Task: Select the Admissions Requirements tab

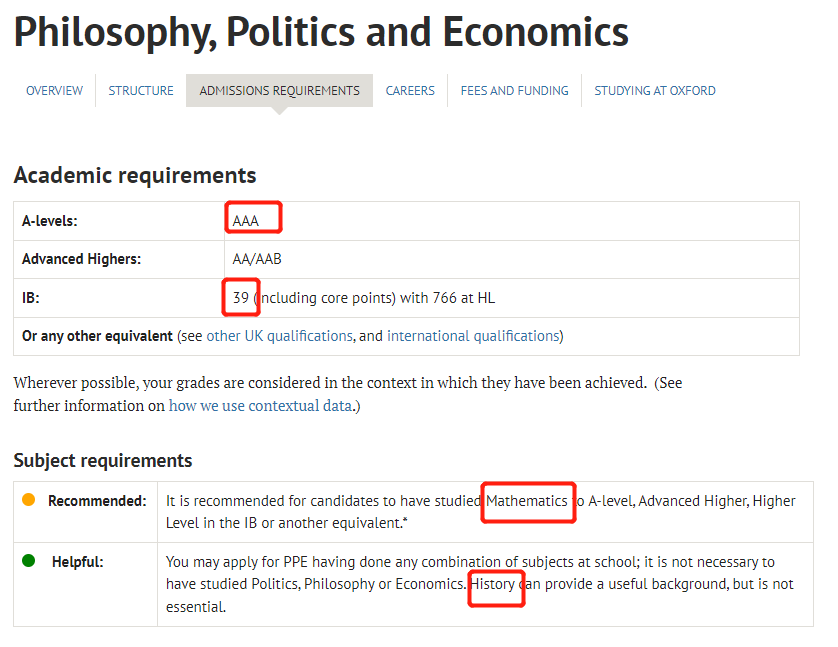Action: pos(280,91)
